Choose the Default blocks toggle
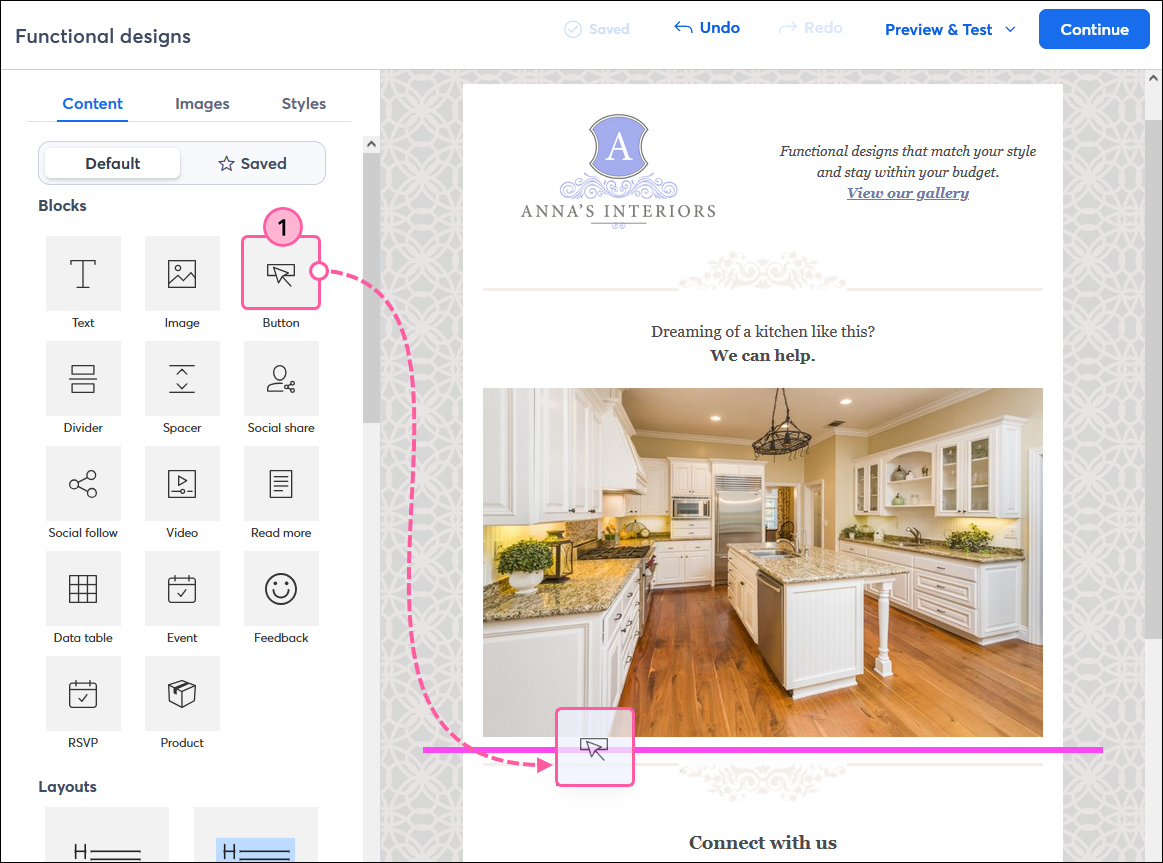The image size is (1163, 863). (113, 163)
